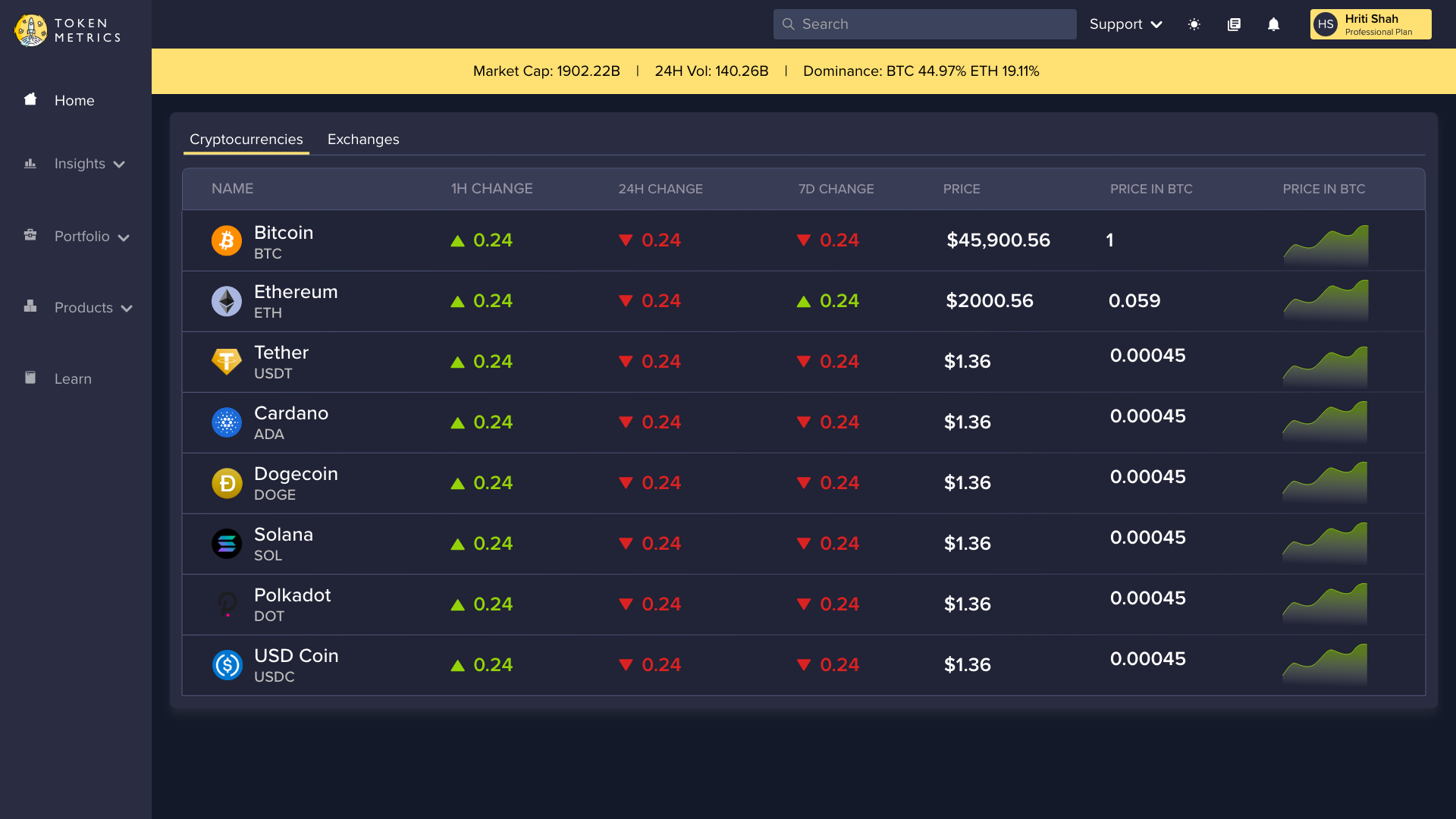Click the Bitcoin coin icon
1456x819 pixels.
click(226, 240)
